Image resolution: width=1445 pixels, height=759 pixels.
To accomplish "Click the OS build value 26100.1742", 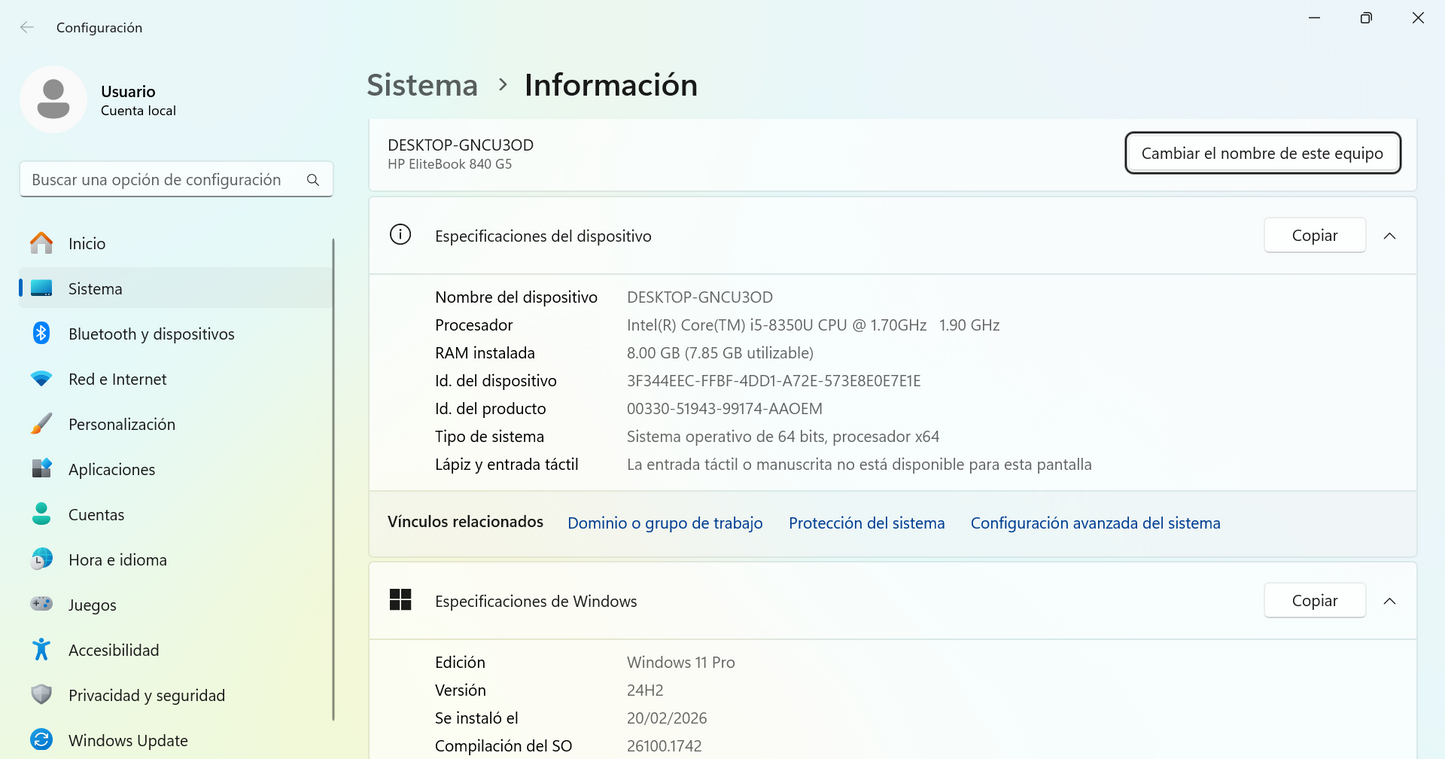I will click(x=664, y=746).
